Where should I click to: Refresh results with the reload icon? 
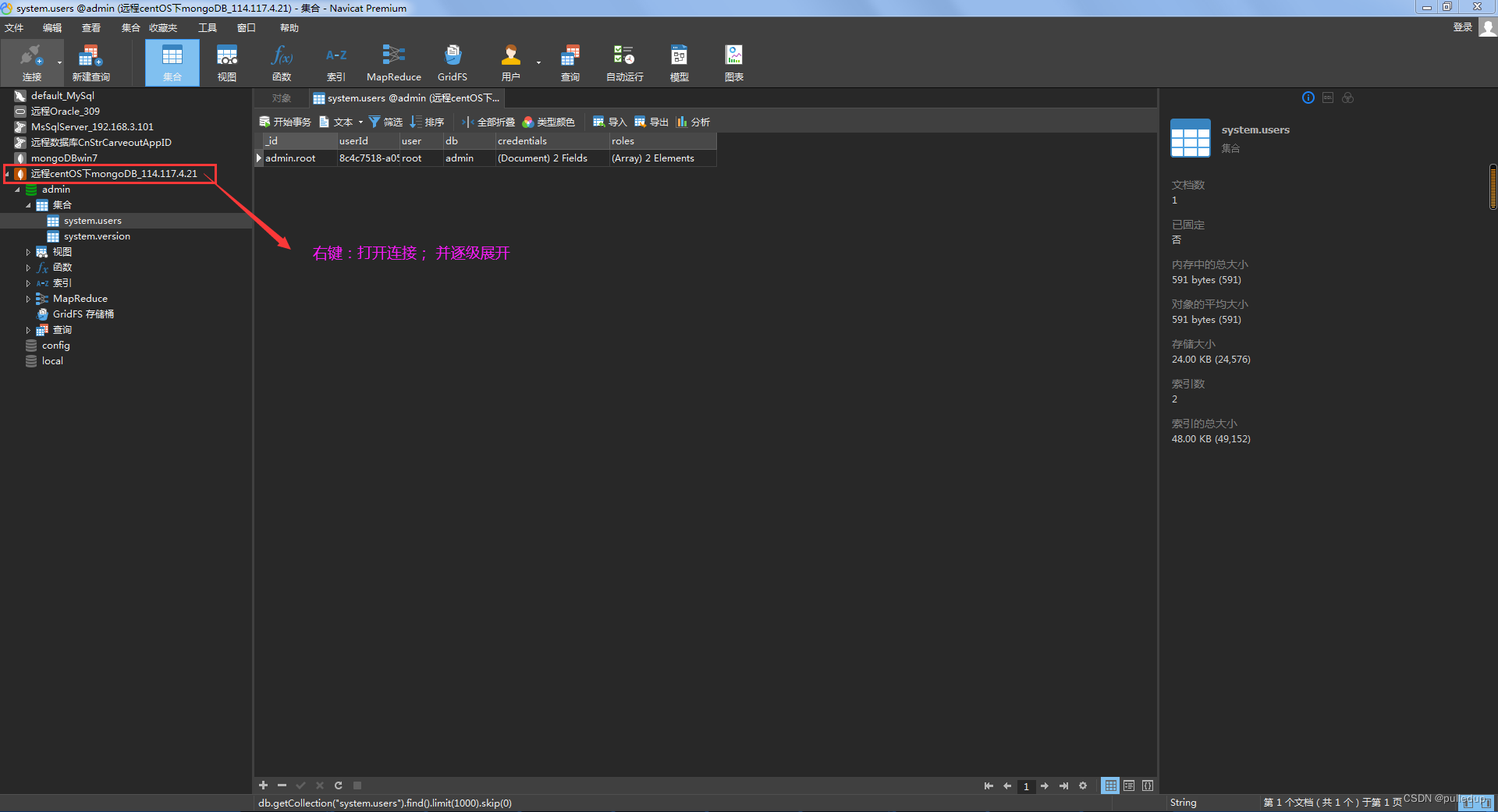point(338,785)
